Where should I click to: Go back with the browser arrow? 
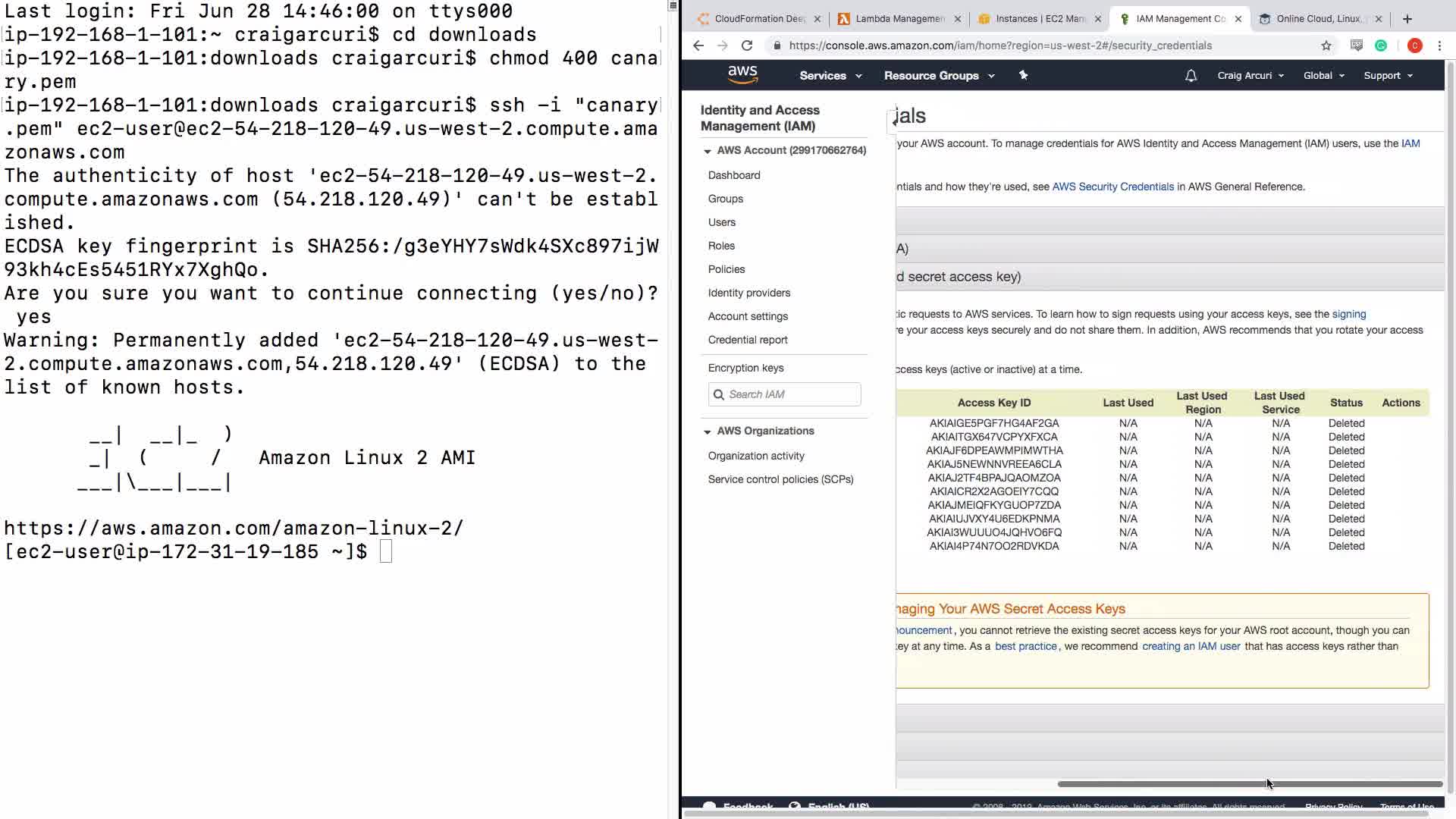[x=698, y=45]
